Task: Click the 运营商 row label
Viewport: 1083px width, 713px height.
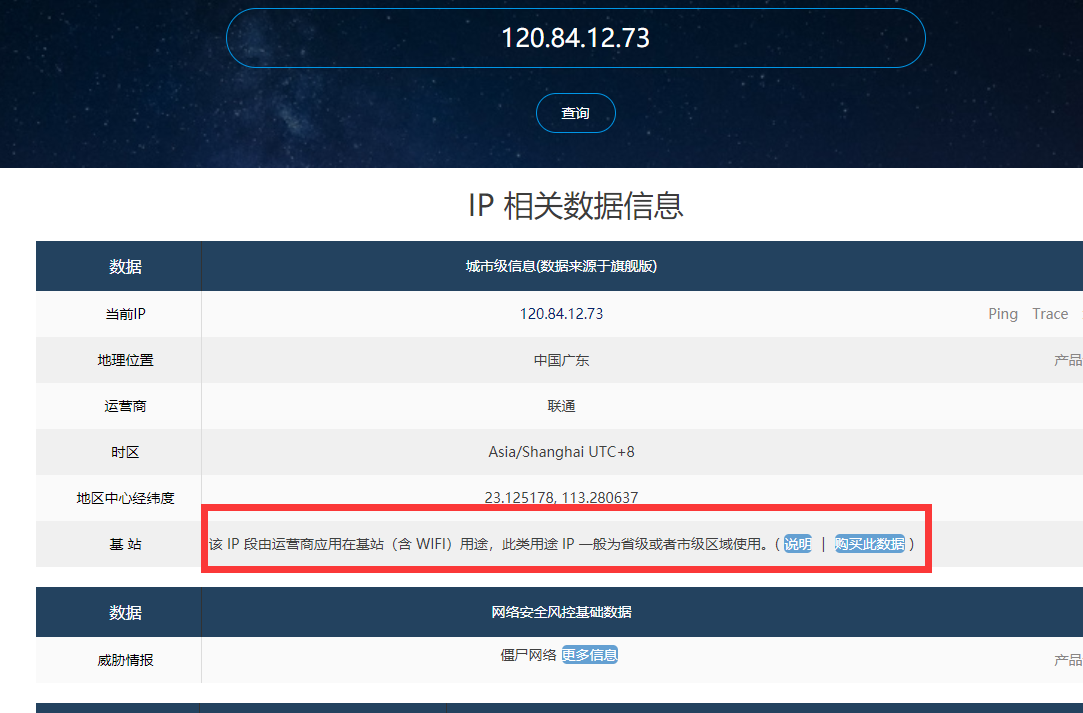Action: tap(125, 406)
